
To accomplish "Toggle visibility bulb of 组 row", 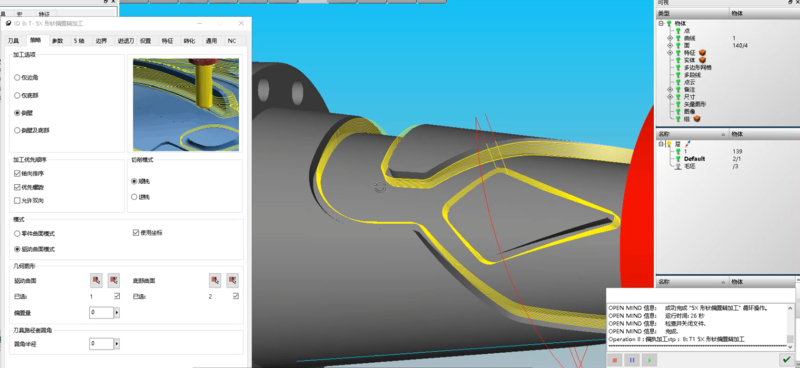I will (678, 119).
